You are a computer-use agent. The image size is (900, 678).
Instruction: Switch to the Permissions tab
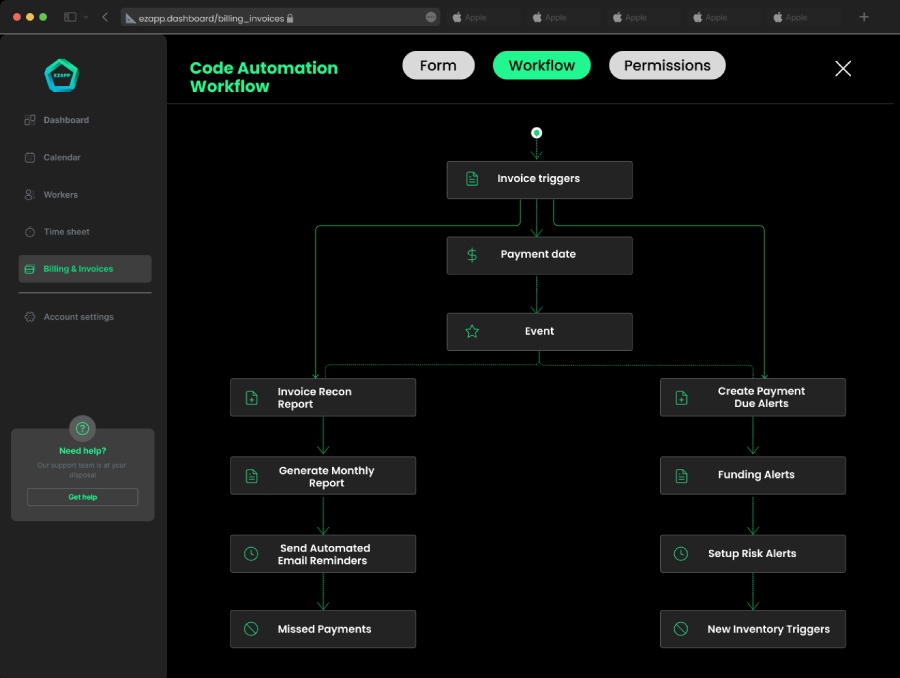coord(667,66)
